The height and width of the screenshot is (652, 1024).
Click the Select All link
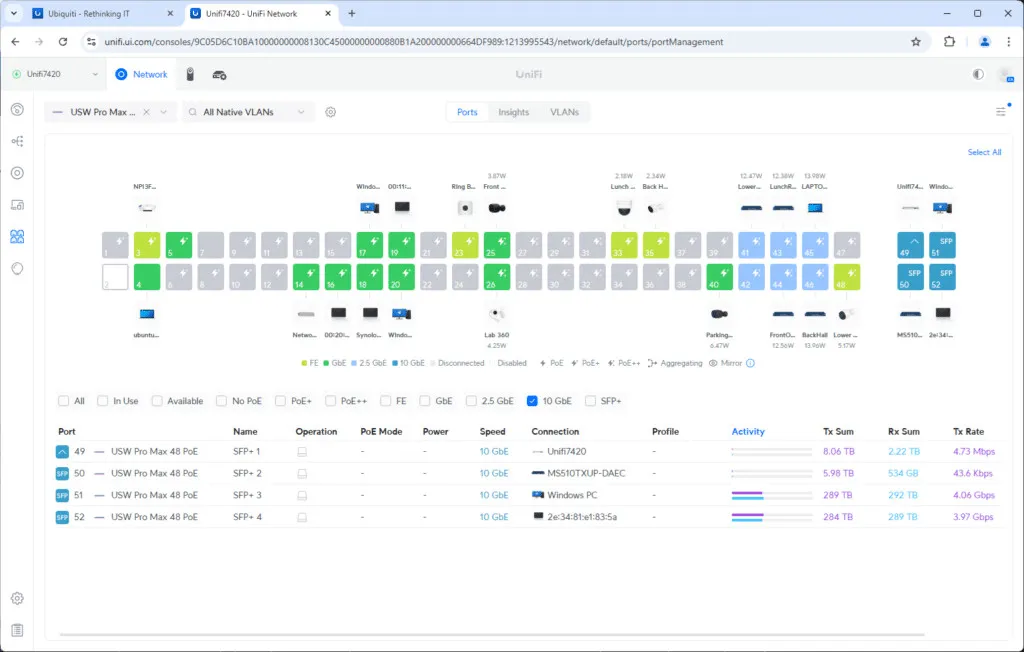coord(984,152)
